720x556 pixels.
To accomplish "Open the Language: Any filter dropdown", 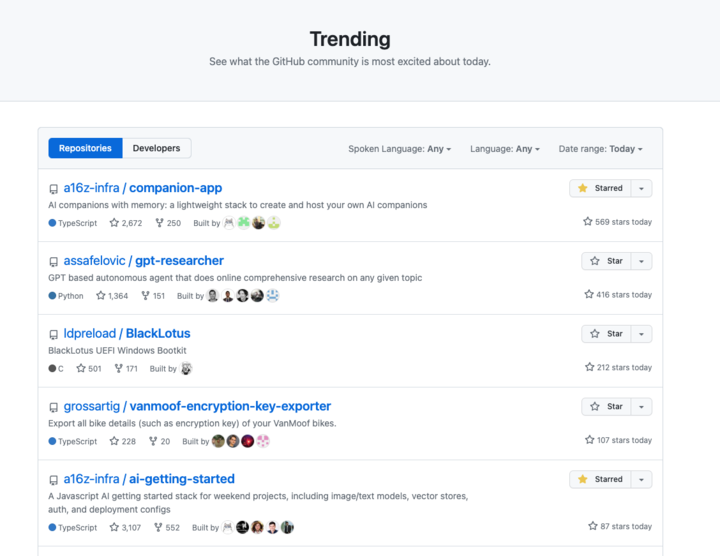I will 505,149.
